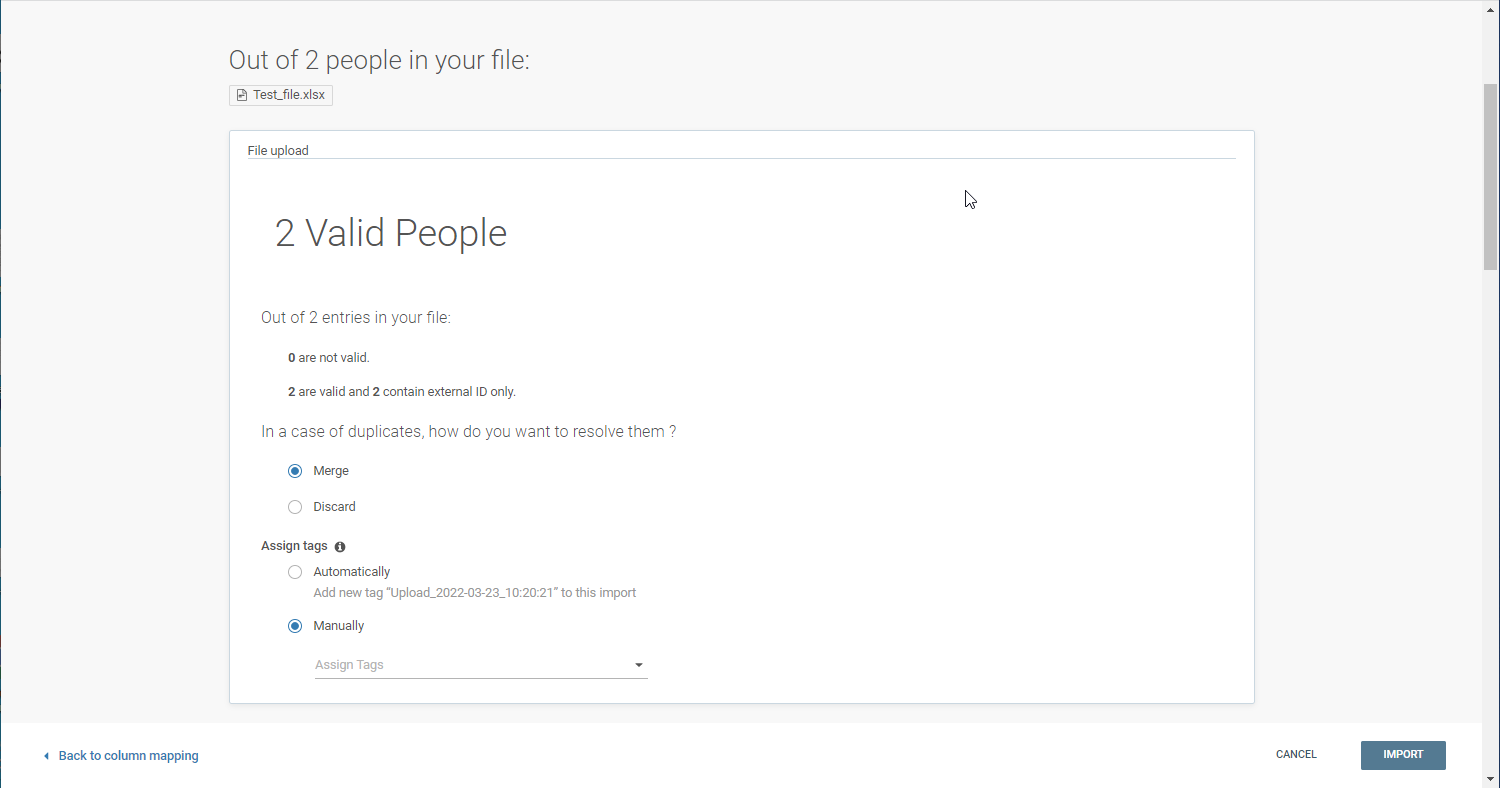The height and width of the screenshot is (788, 1500).
Task: Select the Manually radio button
Action: click(x=295, y=626)
